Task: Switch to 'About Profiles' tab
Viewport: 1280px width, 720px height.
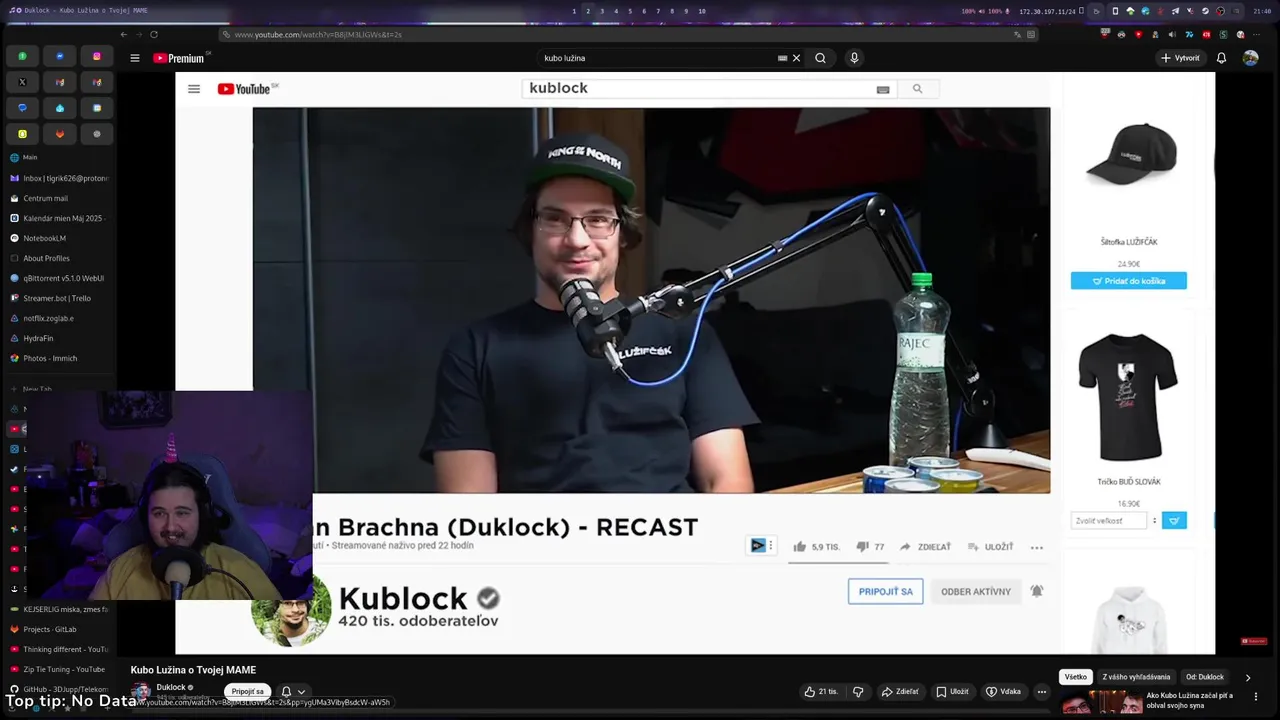Action: pyautogui.click(x=58, y=258)
